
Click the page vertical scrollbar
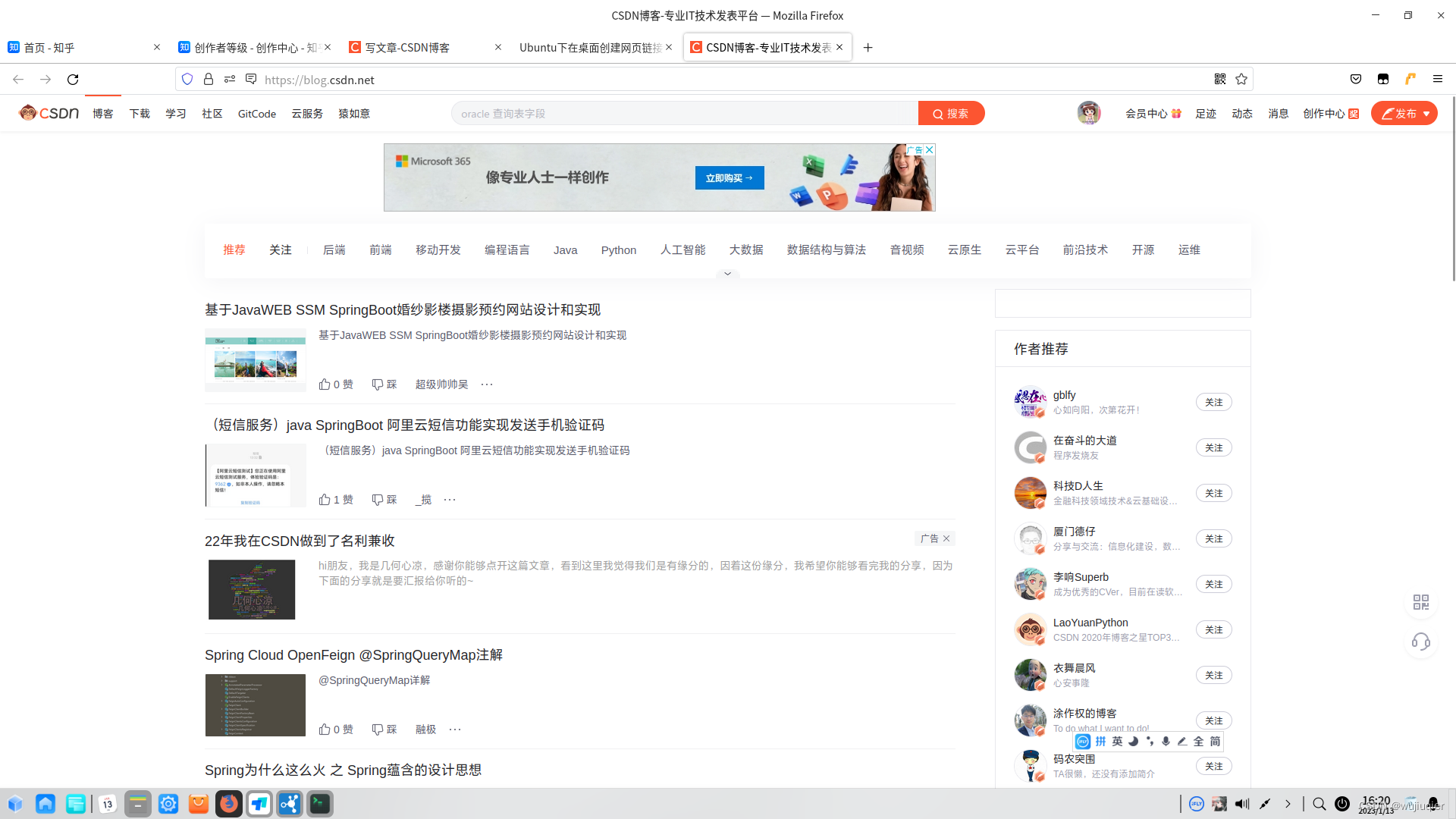pos(1452,190)
